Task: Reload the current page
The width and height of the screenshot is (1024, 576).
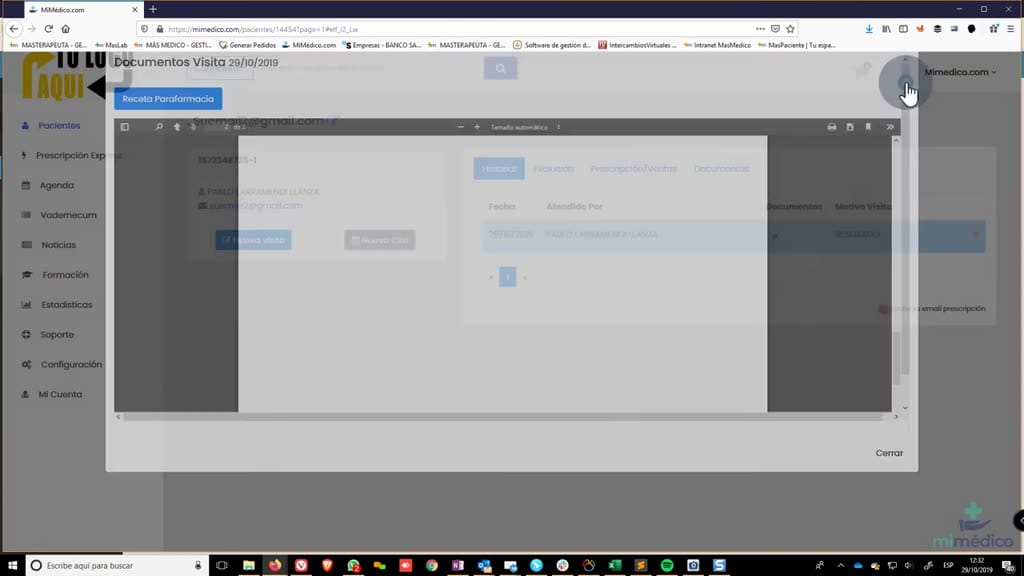Action: (x=48, y=29)
